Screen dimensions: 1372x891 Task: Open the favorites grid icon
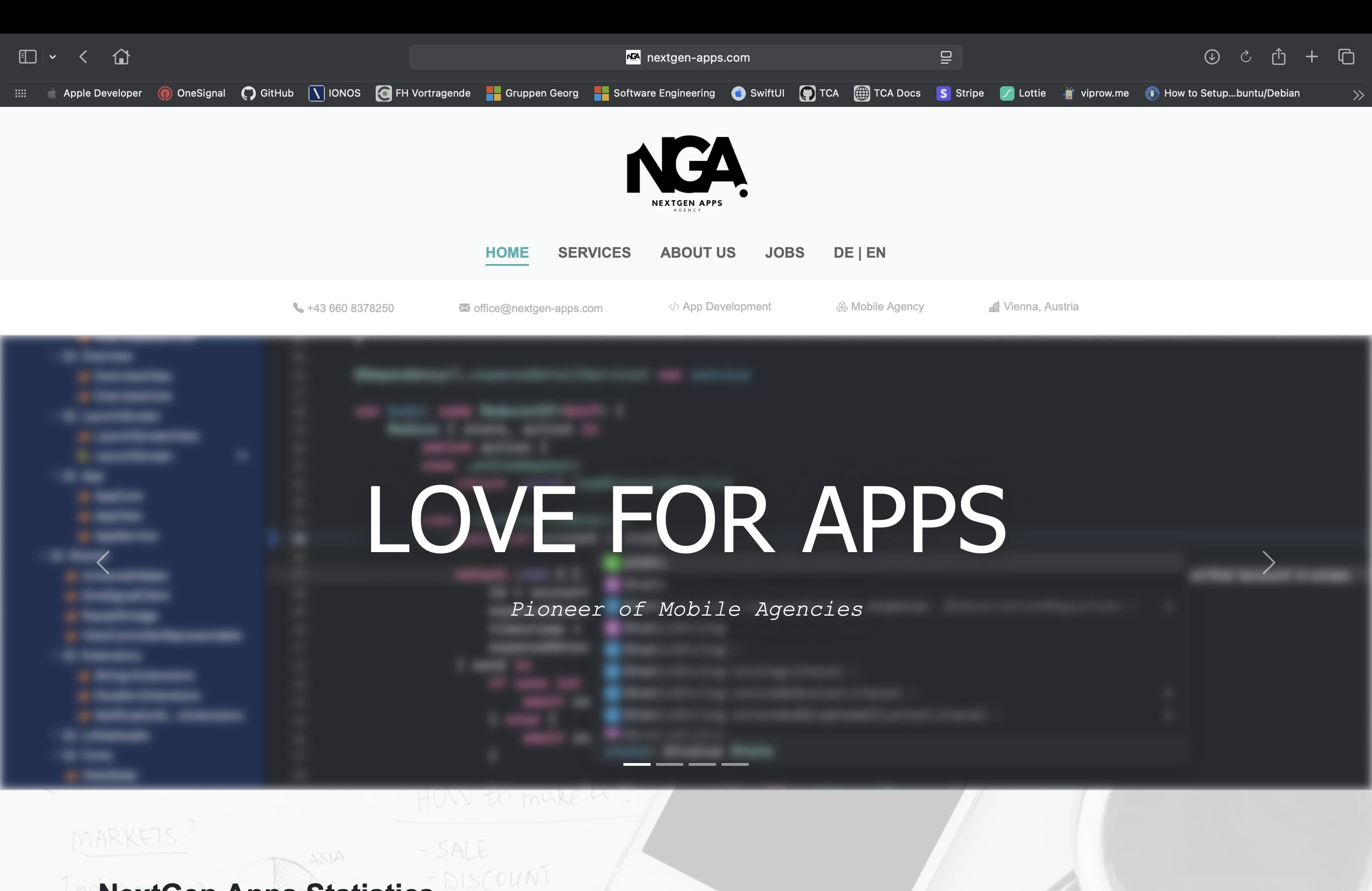click(x=21, y=93)
